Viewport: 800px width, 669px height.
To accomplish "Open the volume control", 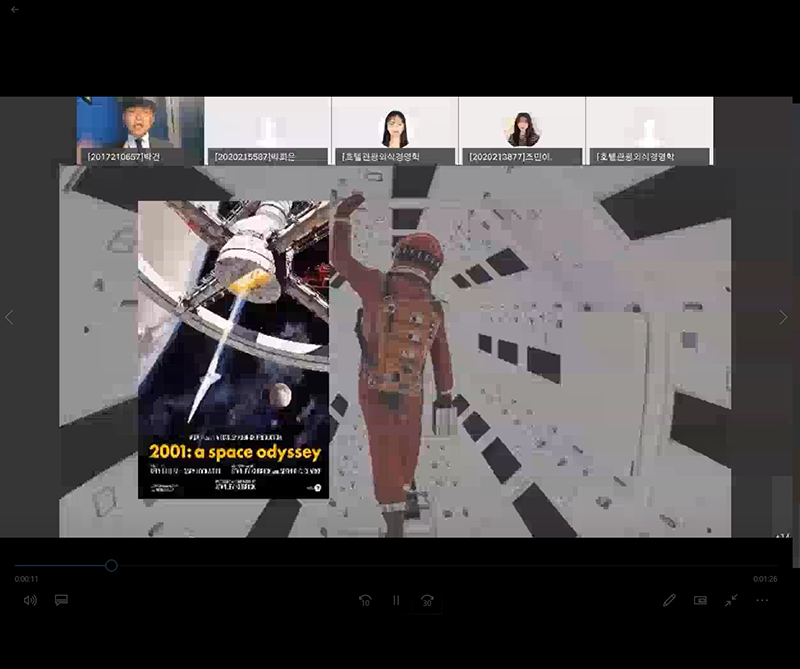I will coord(30,600).
